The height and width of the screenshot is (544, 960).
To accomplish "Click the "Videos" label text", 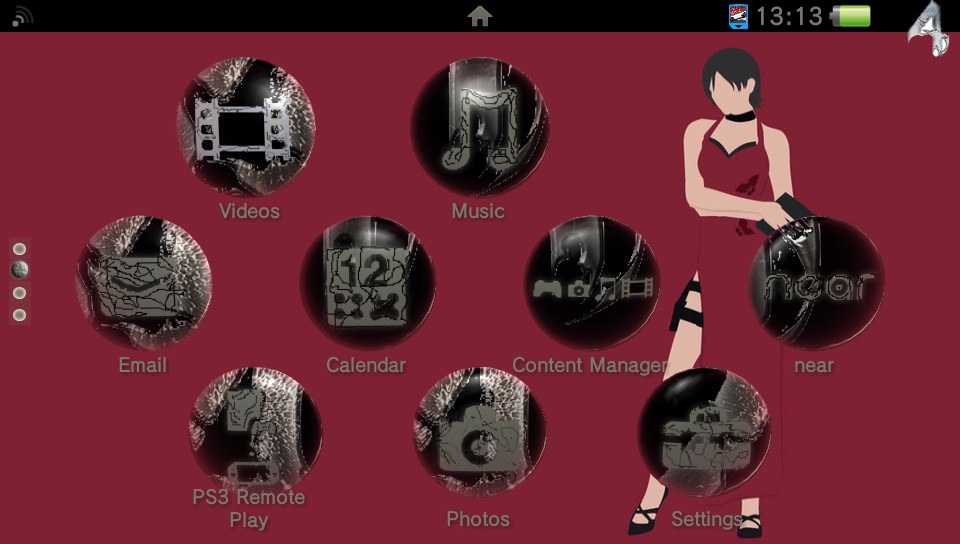I will coord(250,211).
